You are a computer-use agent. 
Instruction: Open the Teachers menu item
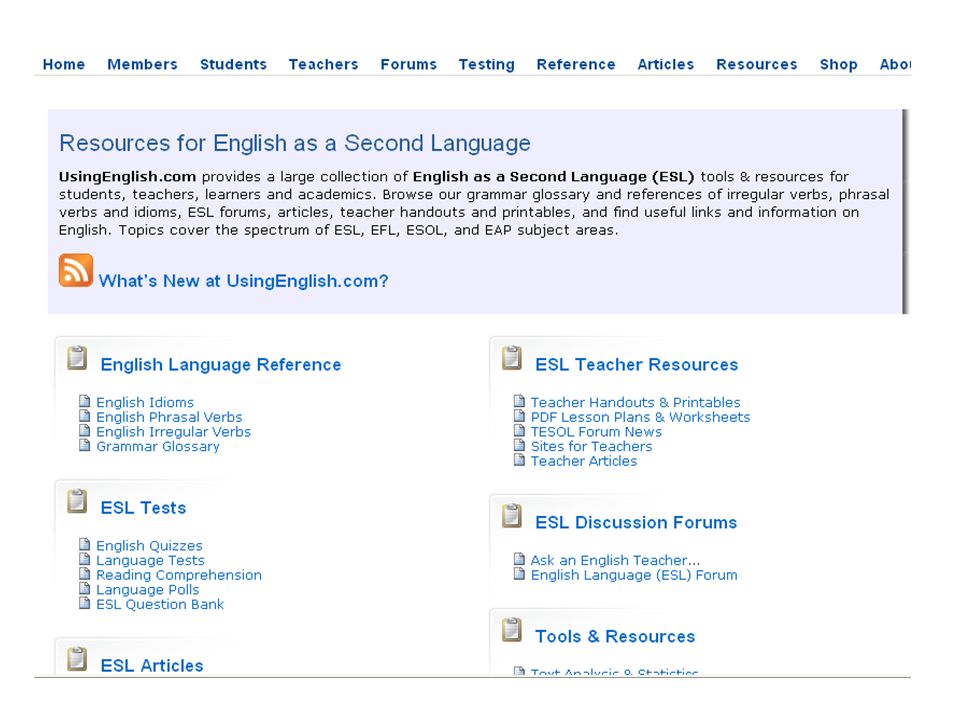(323, 64)
